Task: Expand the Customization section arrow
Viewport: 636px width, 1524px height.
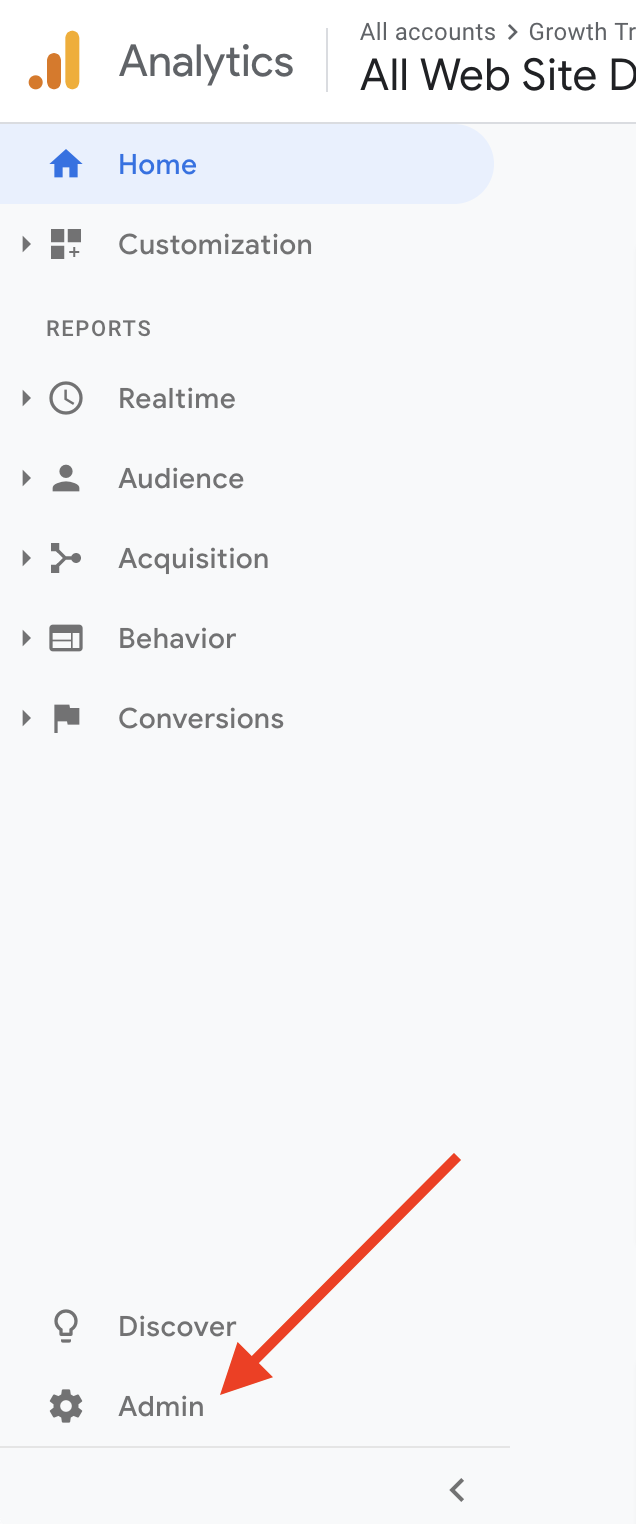Action: pos(27,244)
